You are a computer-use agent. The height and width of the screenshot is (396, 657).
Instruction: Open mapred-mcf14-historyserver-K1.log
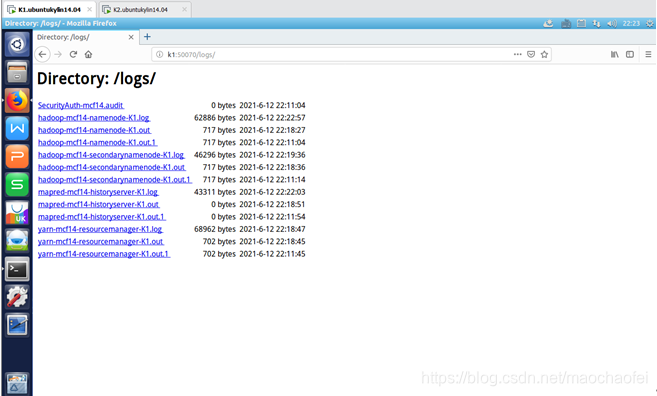point(98,192)
